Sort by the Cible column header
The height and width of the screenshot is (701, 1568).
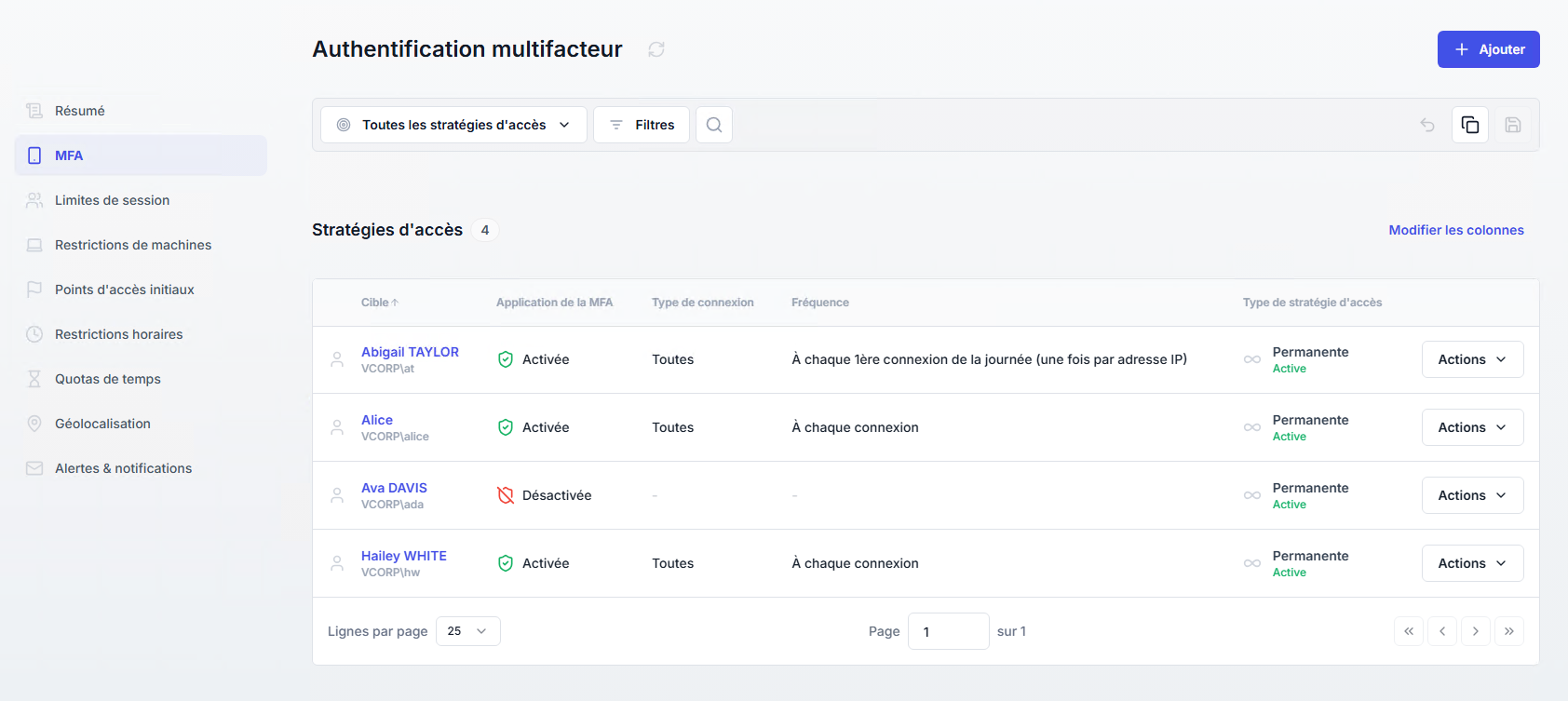379,303
